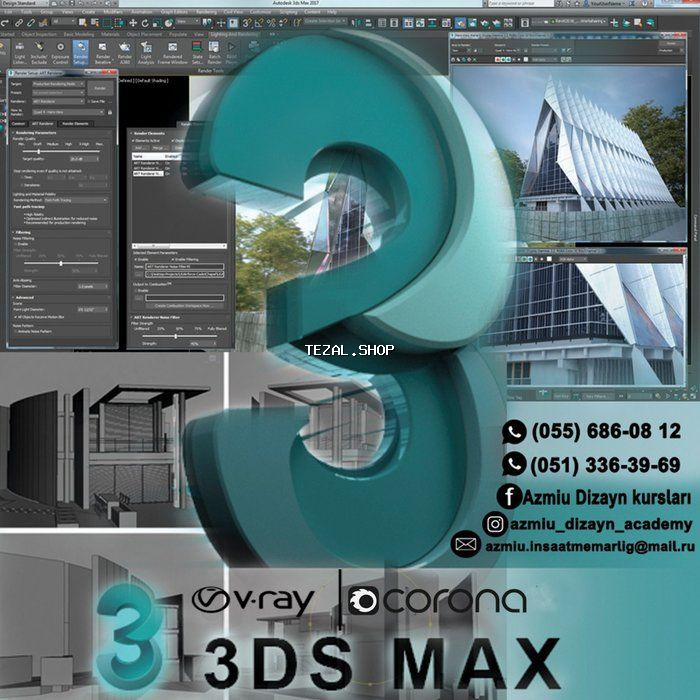Image resolution: width=700 pixels, height=700 pixels.
Task: Toggle the Percent Snap icon
Action: [271, 23]
